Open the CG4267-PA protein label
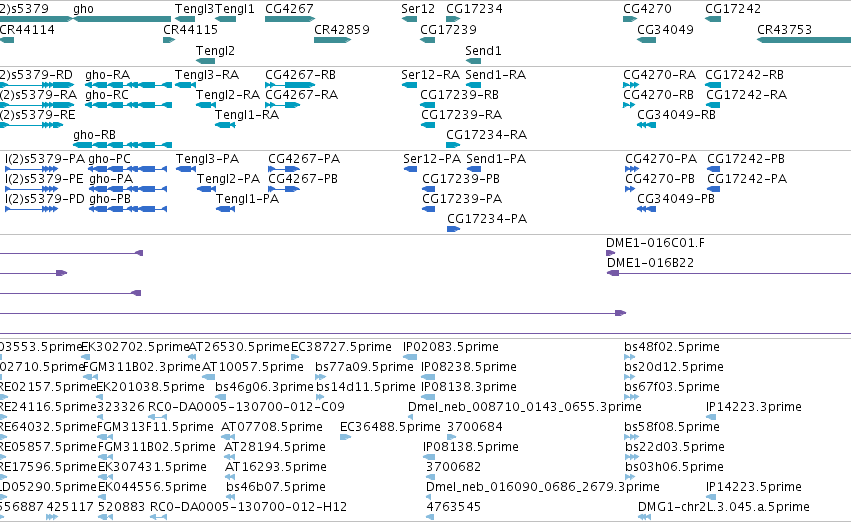Image resolution: width=851 pixels, height=522 pixels. 304,158
